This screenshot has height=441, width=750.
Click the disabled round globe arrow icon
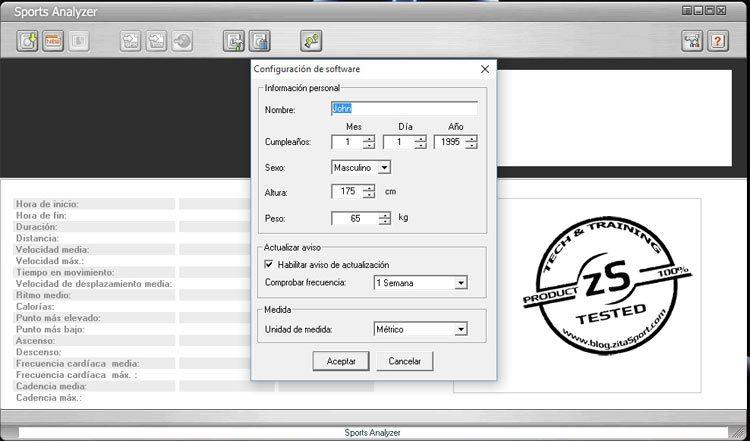[182, 41]
